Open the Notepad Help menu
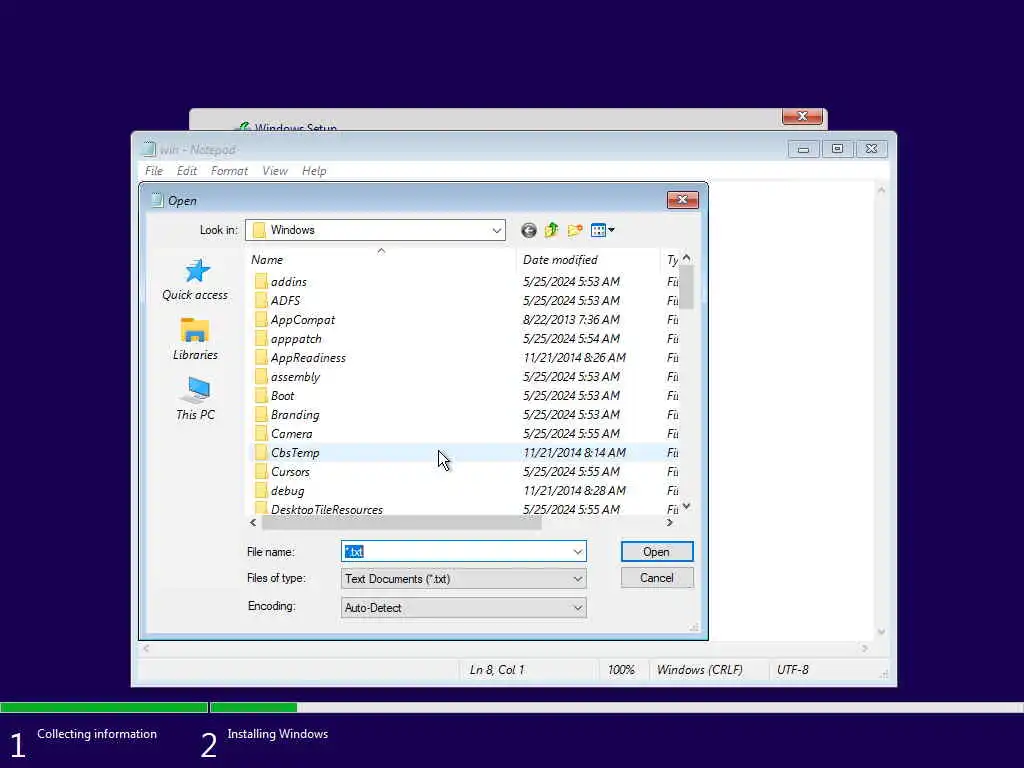1024x768 pixels. pos(314,171)
